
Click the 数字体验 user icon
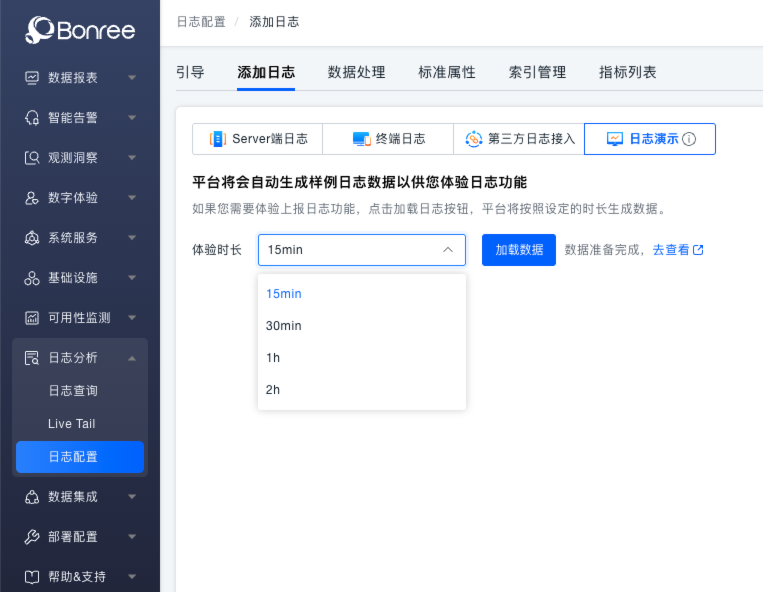[32, 198]
